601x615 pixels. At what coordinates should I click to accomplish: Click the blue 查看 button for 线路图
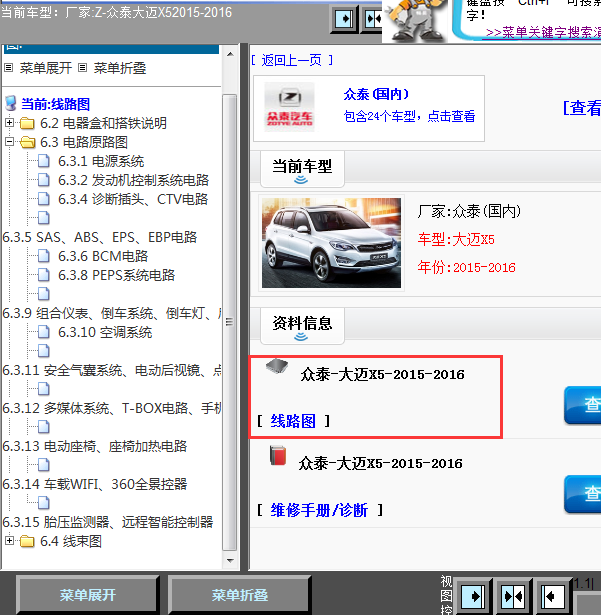pos(583,405)
